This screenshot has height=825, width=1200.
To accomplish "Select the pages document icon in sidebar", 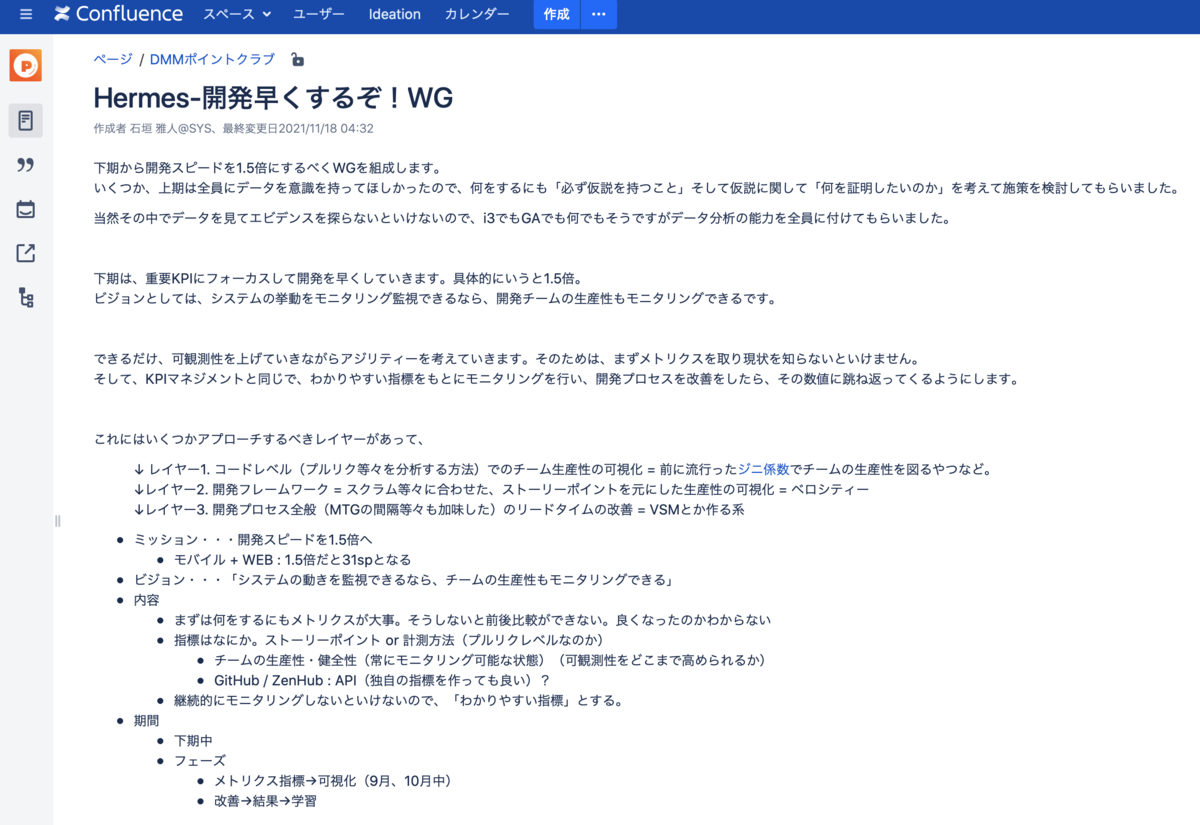I will click(x=26, y=120).
